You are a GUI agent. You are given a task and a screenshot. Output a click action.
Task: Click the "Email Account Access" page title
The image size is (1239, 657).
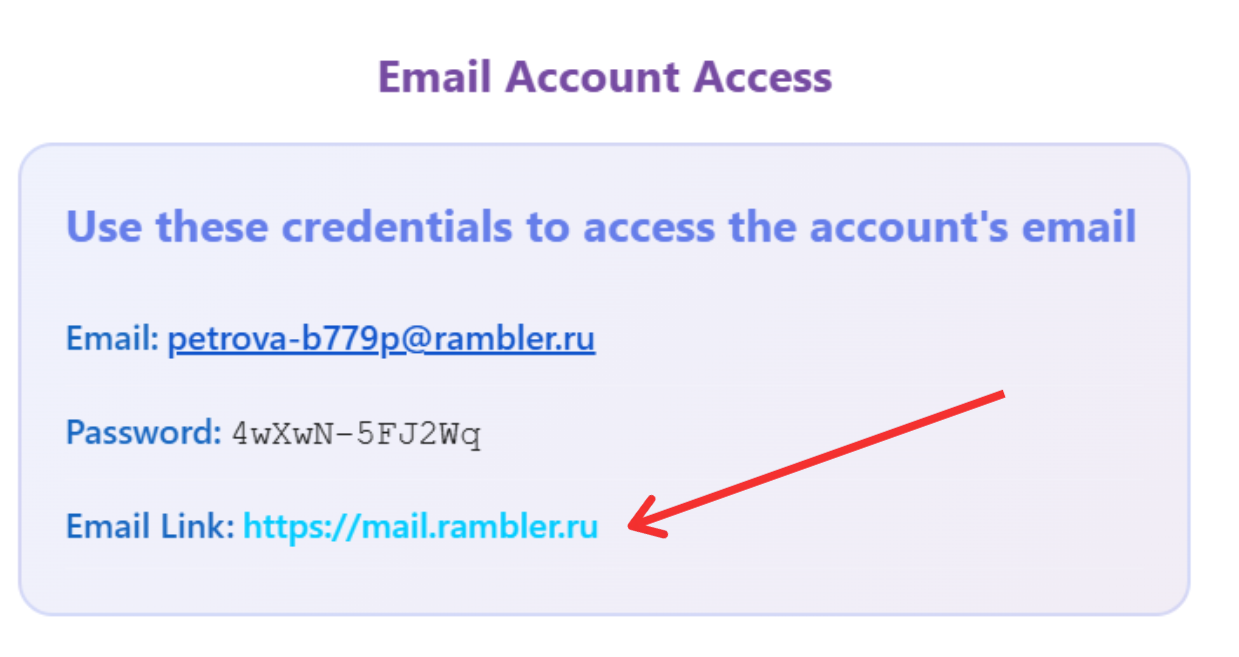(605, 77)
